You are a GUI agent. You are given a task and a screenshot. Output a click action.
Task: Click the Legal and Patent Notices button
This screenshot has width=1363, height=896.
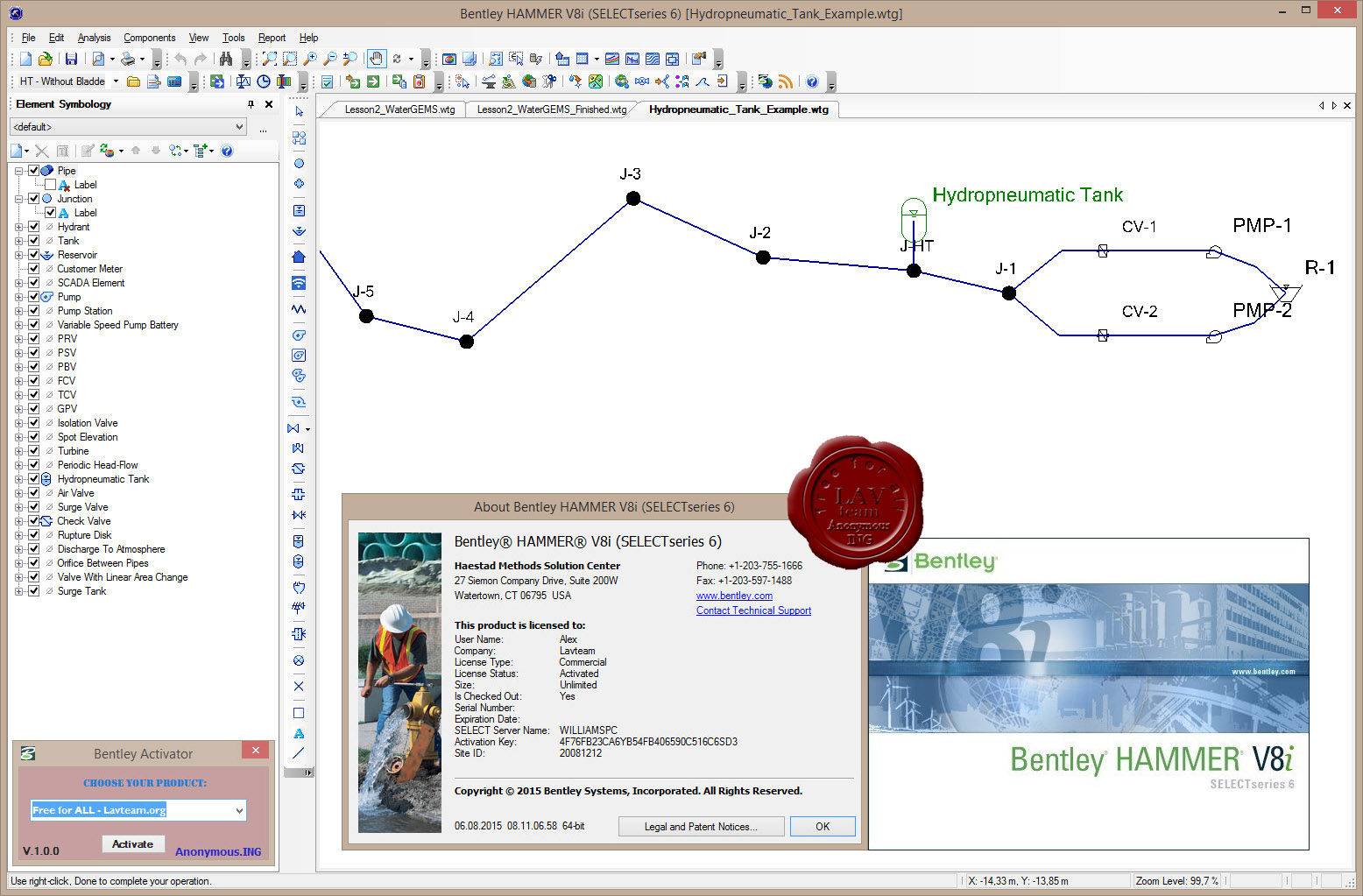pyautogui.click(x=701, y=827)
